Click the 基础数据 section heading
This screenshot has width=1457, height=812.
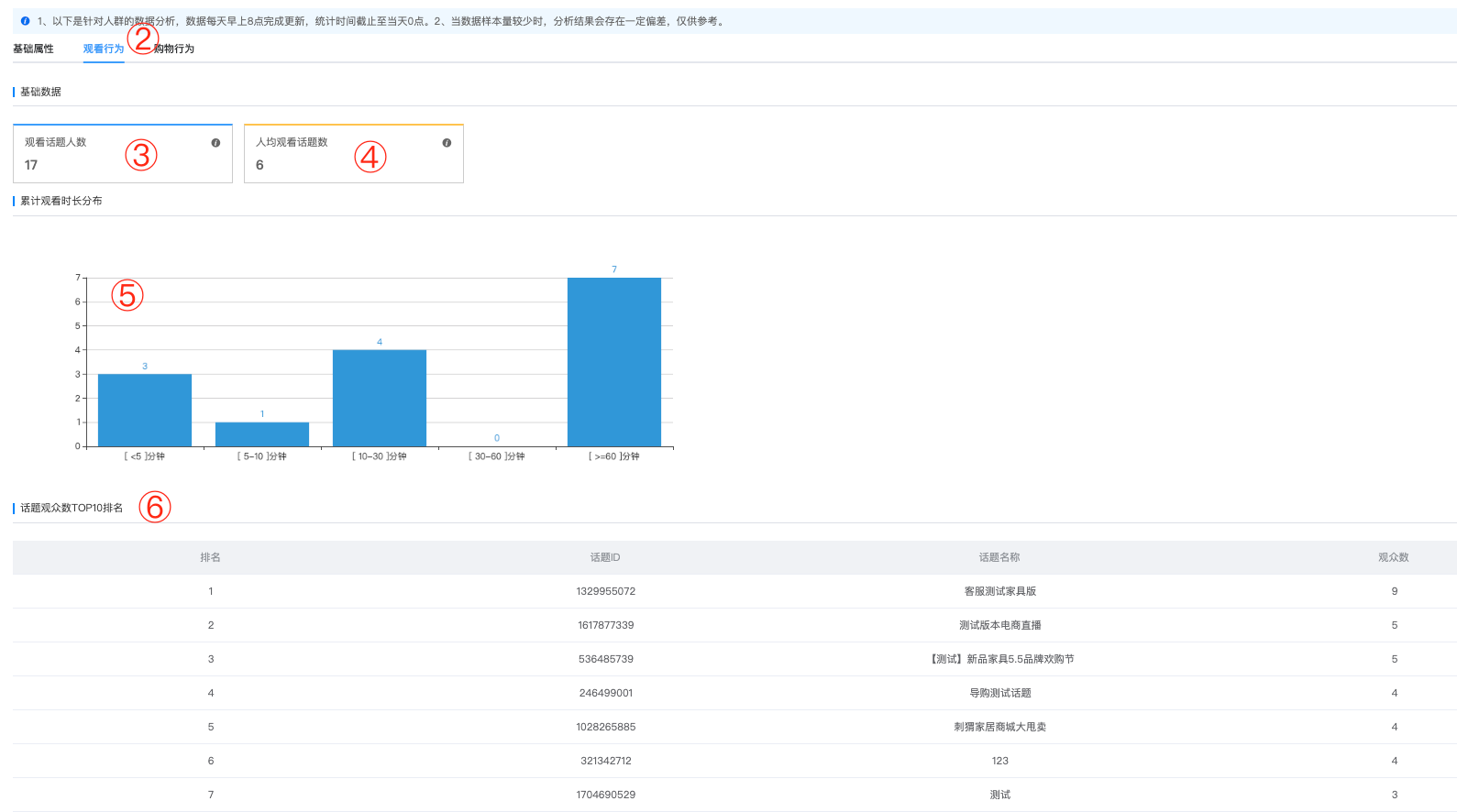pyautogui.click(x=40, y=92)
